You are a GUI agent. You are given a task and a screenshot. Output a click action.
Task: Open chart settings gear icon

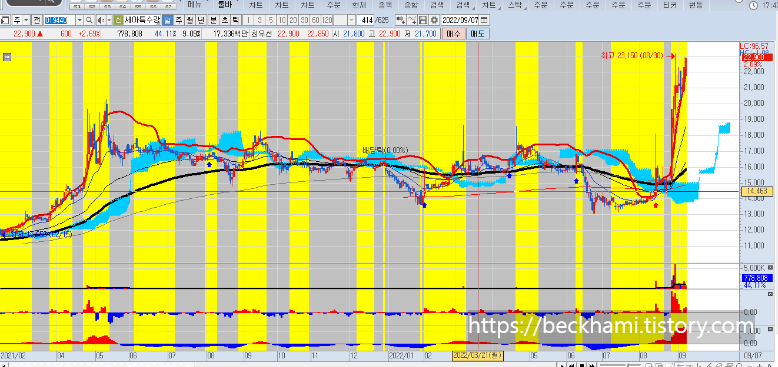click(x=434, y=20)
